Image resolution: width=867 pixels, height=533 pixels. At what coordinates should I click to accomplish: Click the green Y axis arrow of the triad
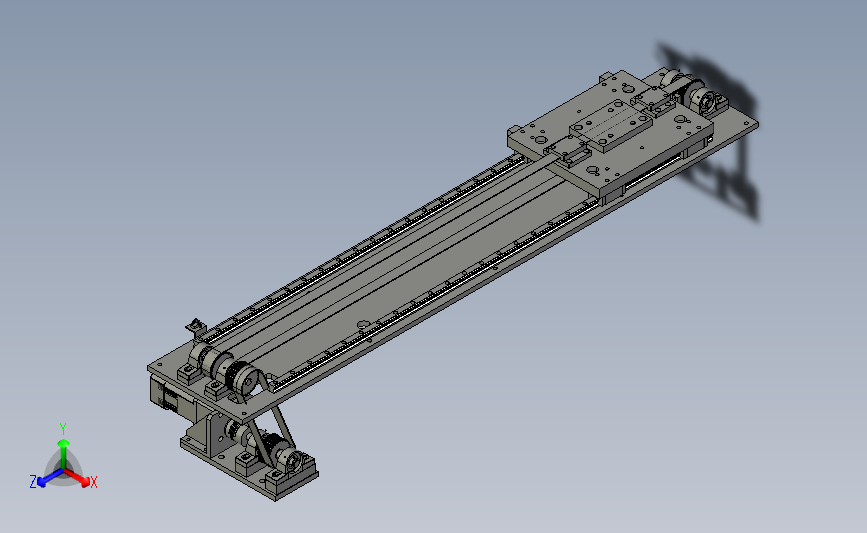click(x=63, y=453)
